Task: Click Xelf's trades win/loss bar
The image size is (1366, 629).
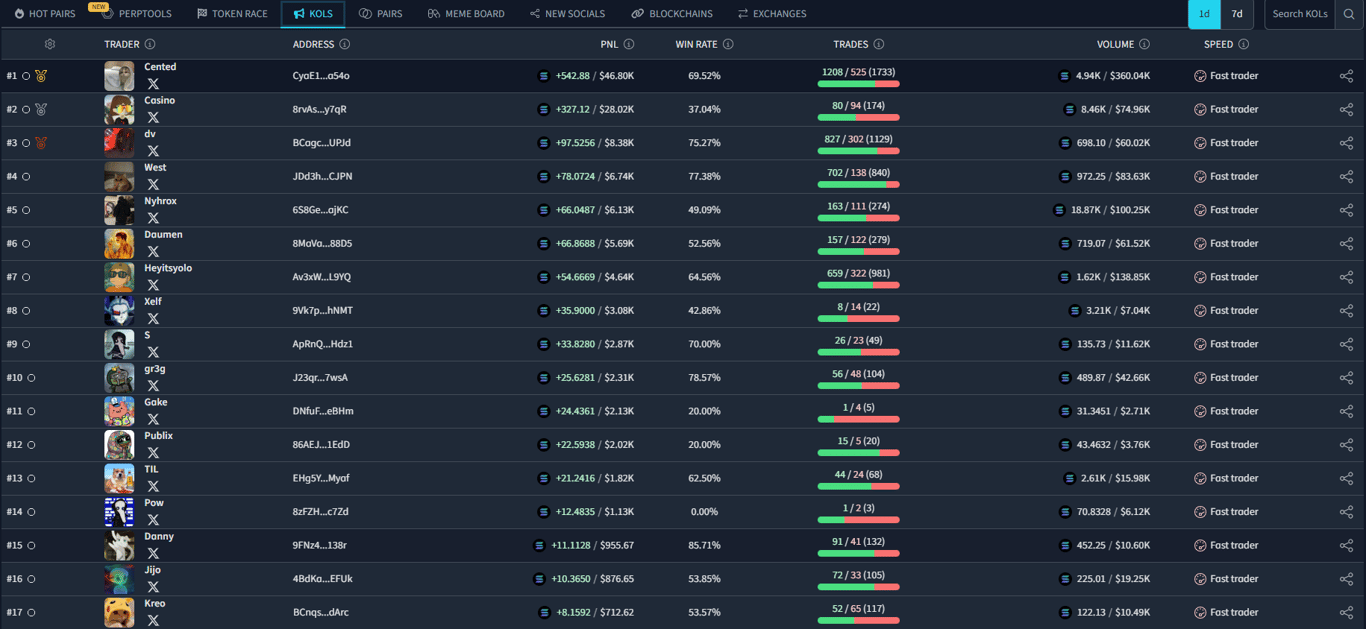Action: [858, 319]
